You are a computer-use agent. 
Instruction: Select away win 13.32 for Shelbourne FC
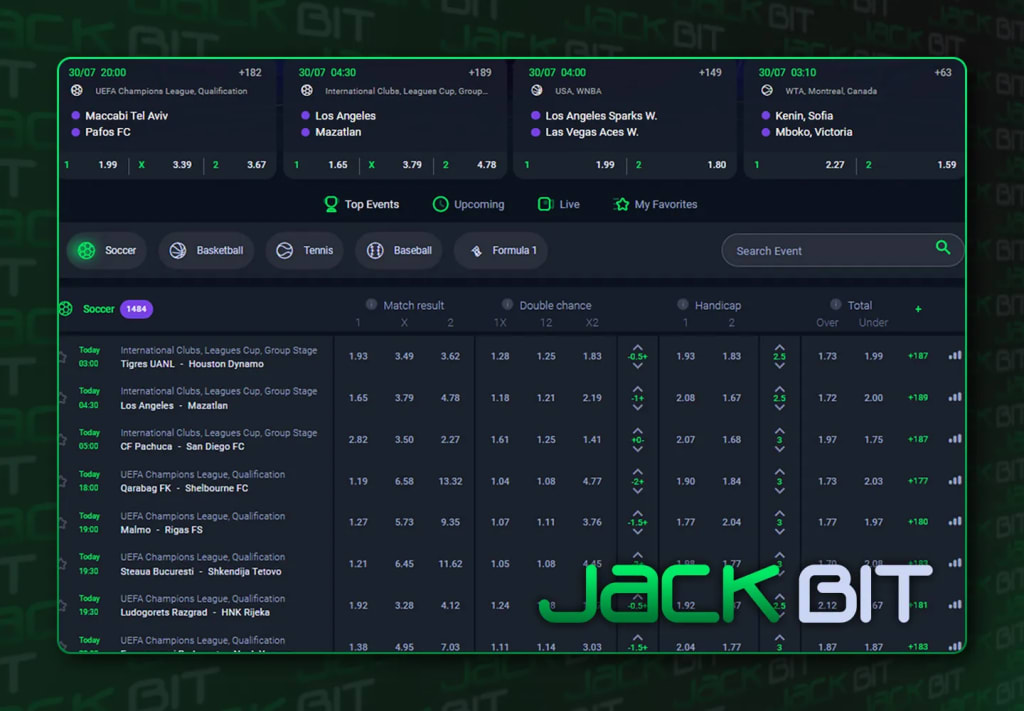450,481
